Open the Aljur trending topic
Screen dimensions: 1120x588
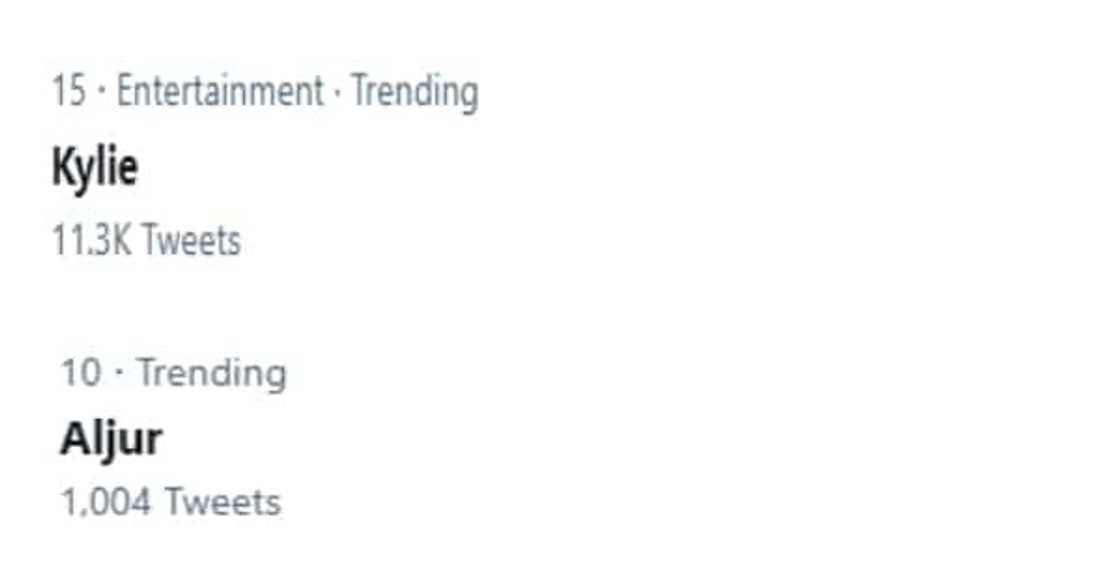pyautogui.click(x=110, y=439)
